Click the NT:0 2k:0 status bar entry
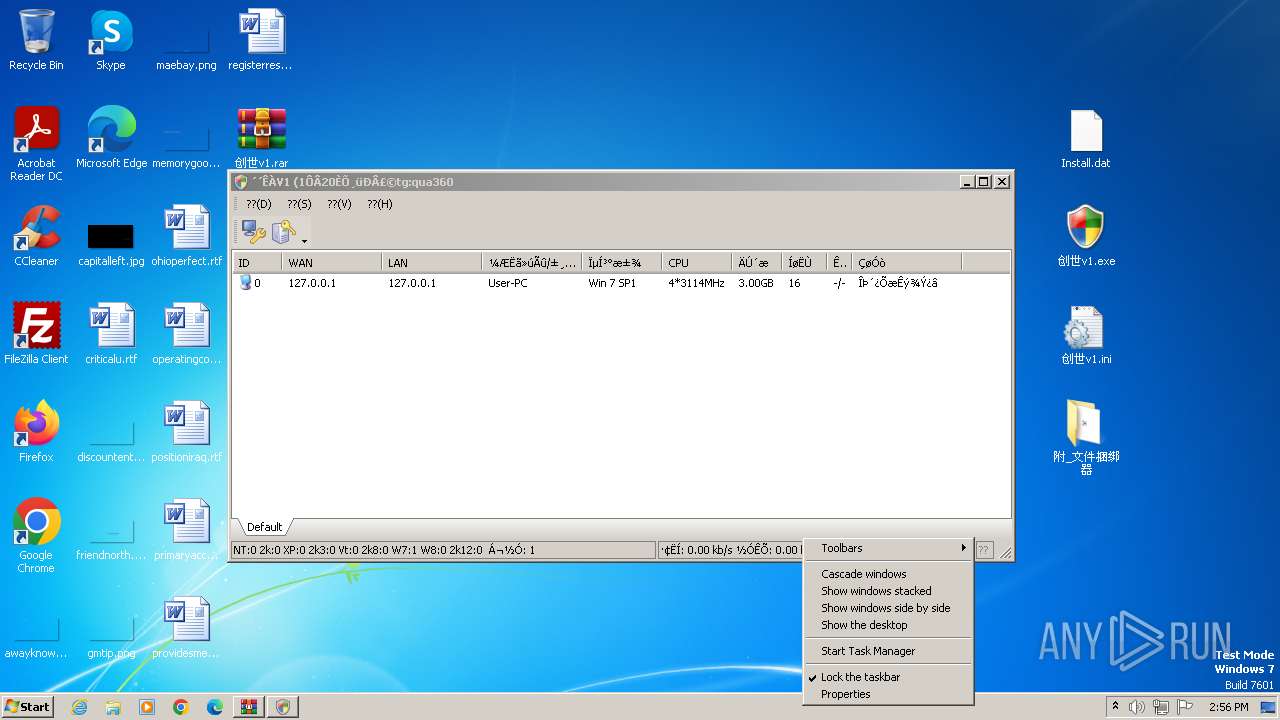Screen dimensions: 1280x720 (443, 550)
